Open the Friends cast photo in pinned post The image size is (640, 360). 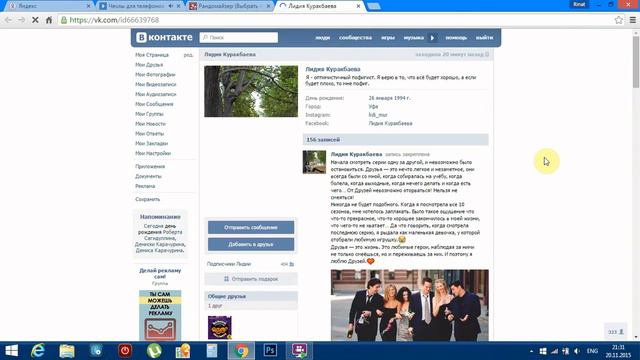[409, 305]
